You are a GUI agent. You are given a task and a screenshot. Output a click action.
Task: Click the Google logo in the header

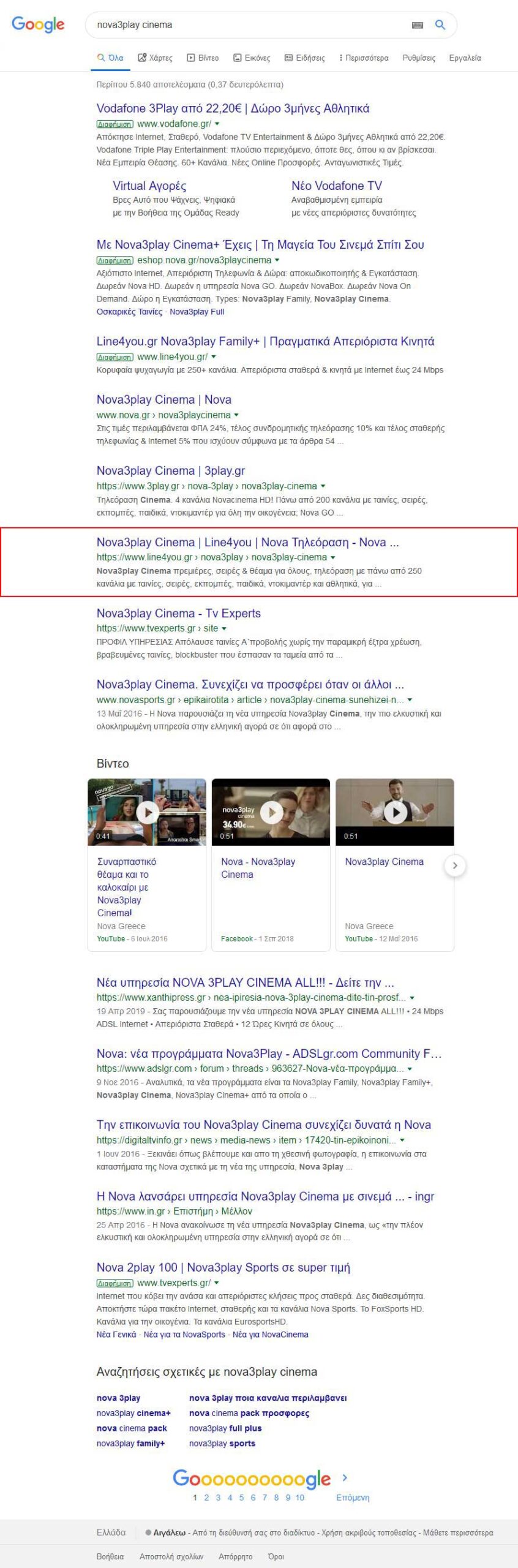coord(38,24)
